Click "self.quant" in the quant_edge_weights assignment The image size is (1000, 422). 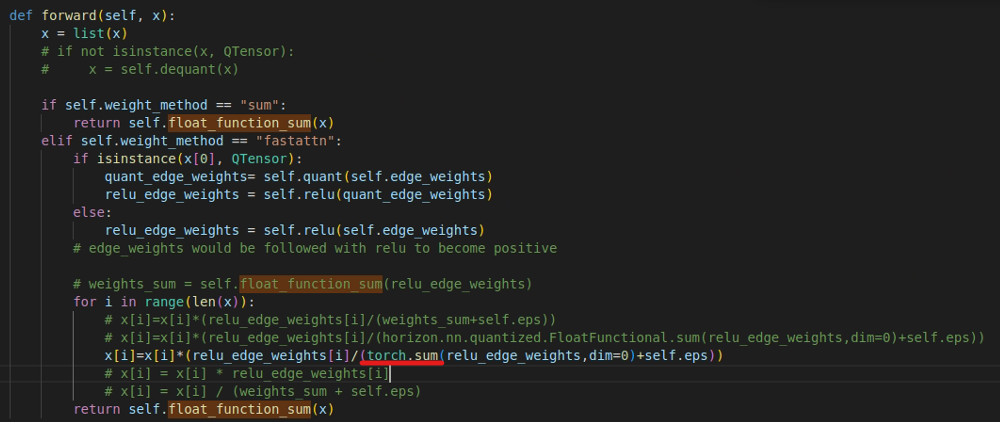tap(302, 176)
